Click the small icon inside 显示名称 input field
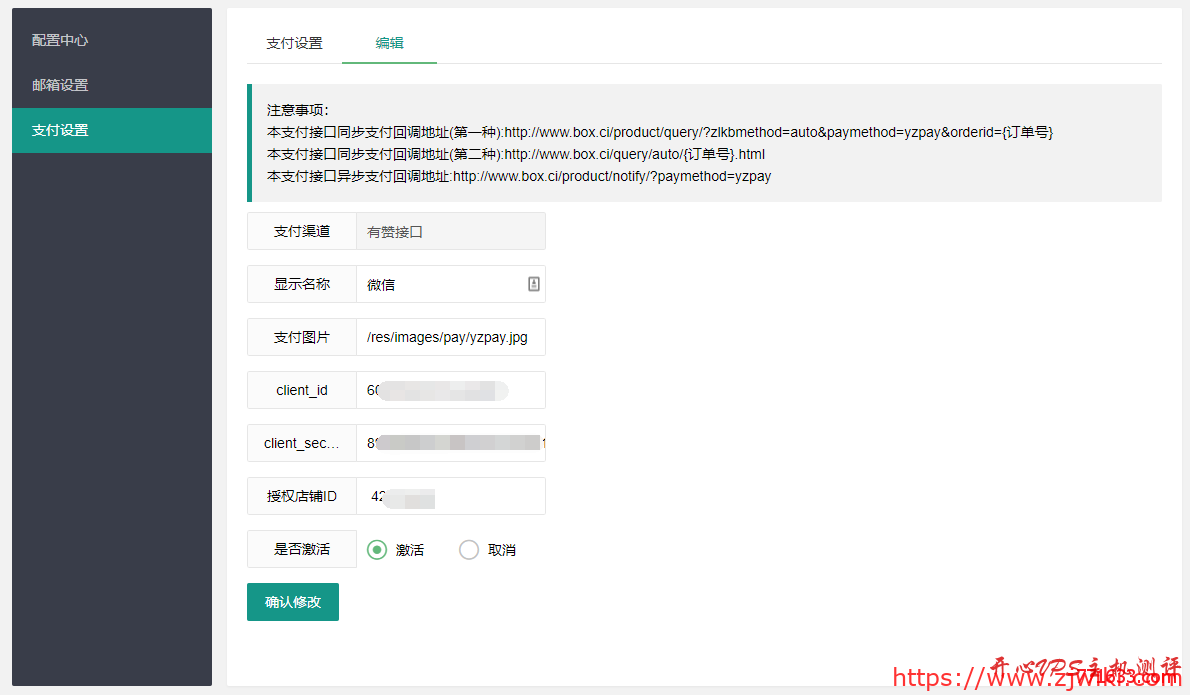 (x=533, y=284)
